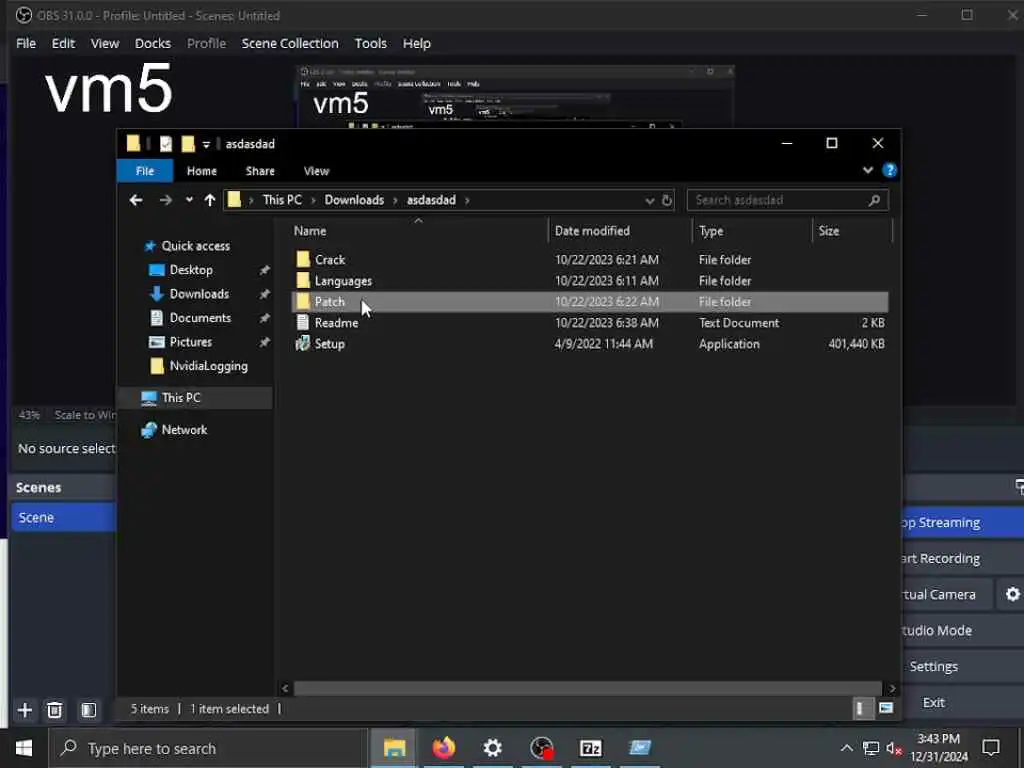Click the Virtual Camera button
This screenshot has width=1024, height=768.
pos(947,594)
